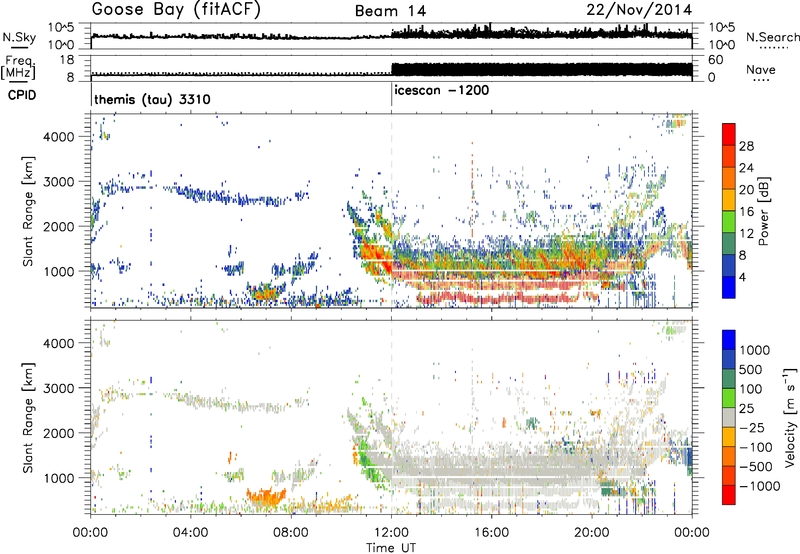Click the '20' Power colorbar label
The height and width of the screenshot is (554, 800).
pos(746,190)
